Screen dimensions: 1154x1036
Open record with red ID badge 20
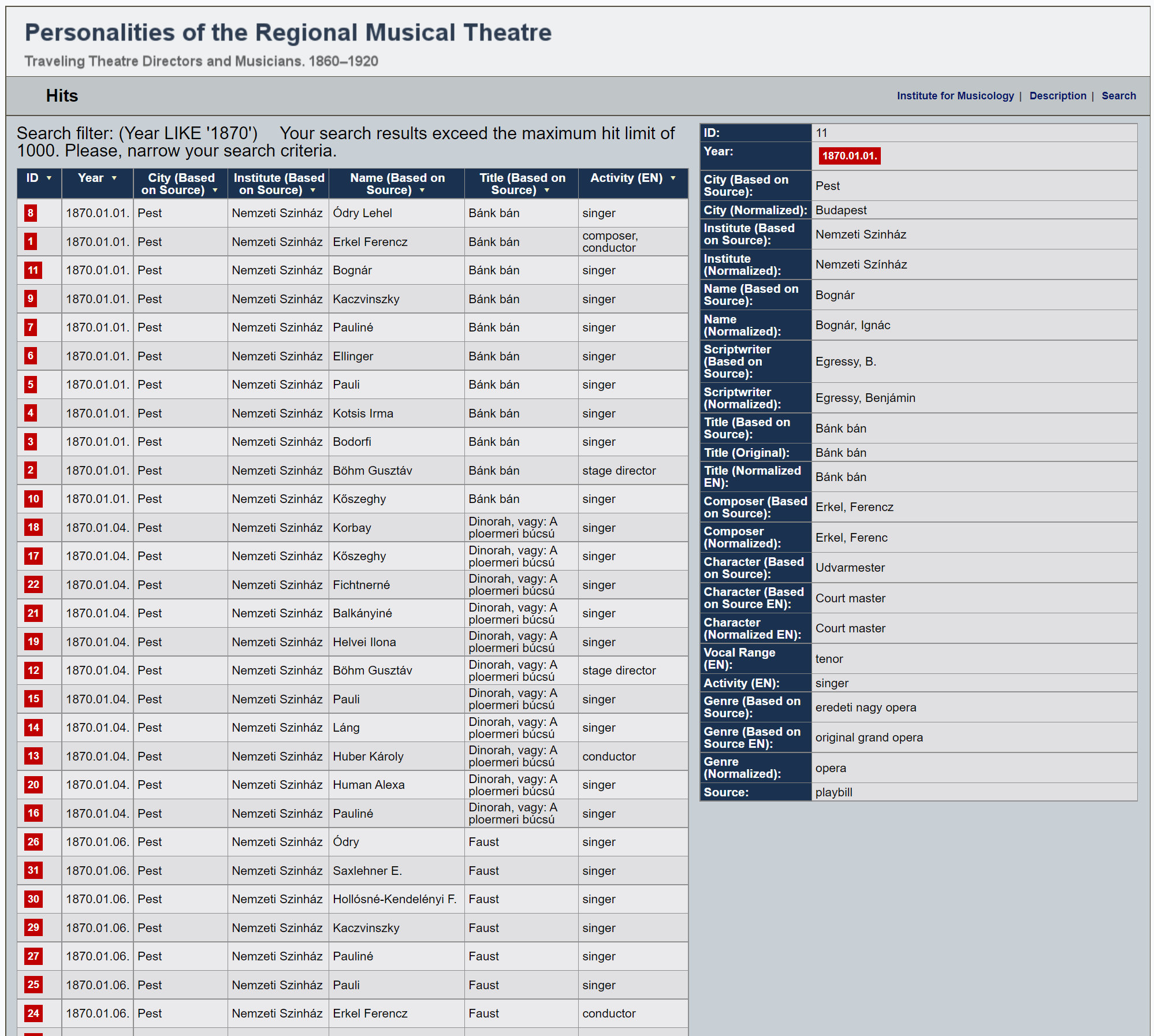point(33,785)
